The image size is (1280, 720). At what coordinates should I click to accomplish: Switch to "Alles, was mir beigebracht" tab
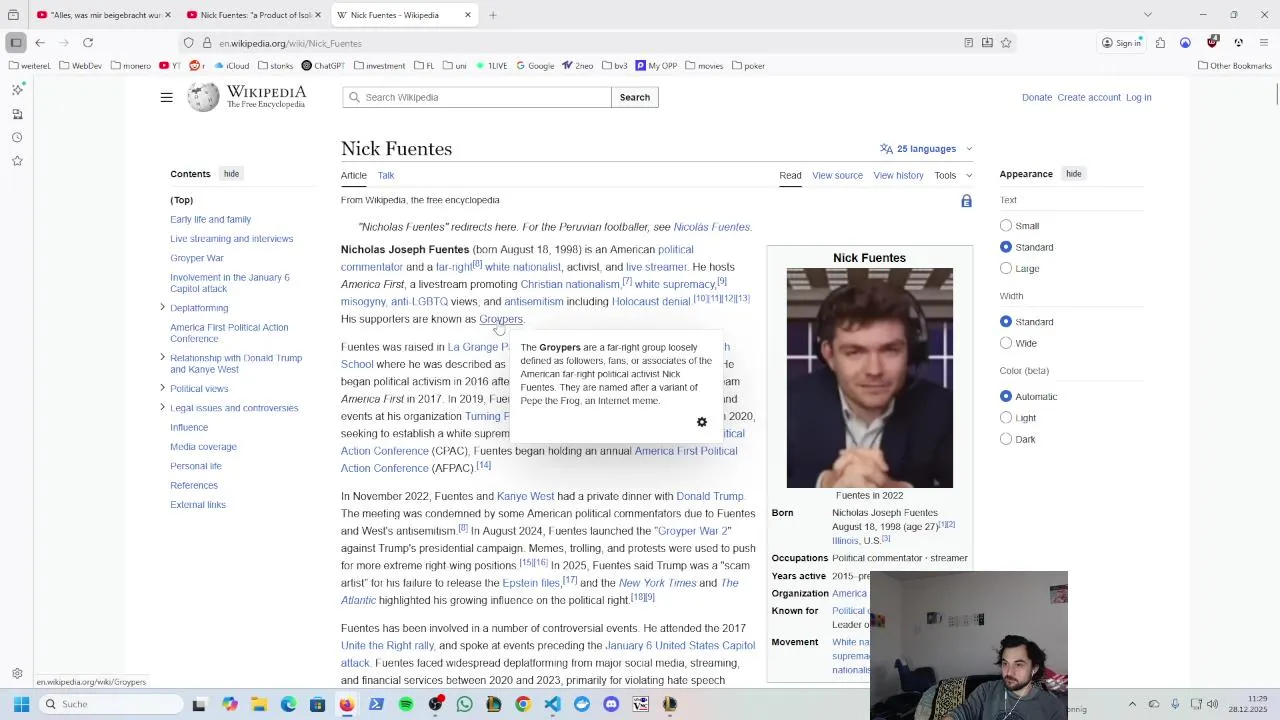click(x=103, y=15)
